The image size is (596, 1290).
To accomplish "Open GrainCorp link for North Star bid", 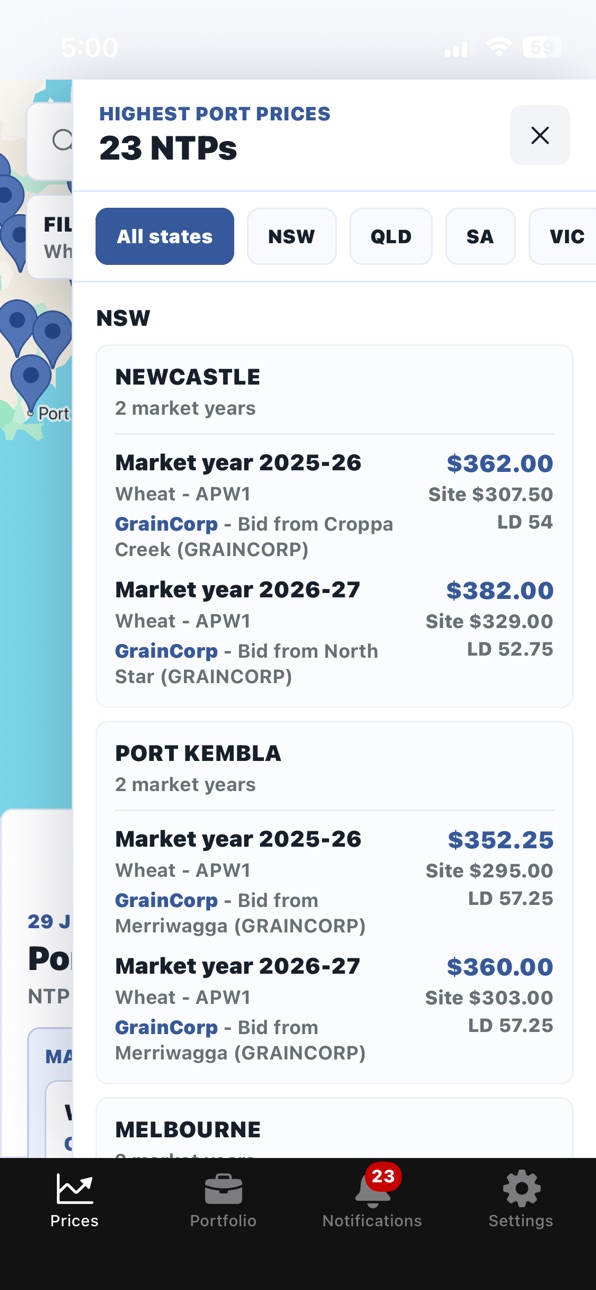I will [166, 650].
